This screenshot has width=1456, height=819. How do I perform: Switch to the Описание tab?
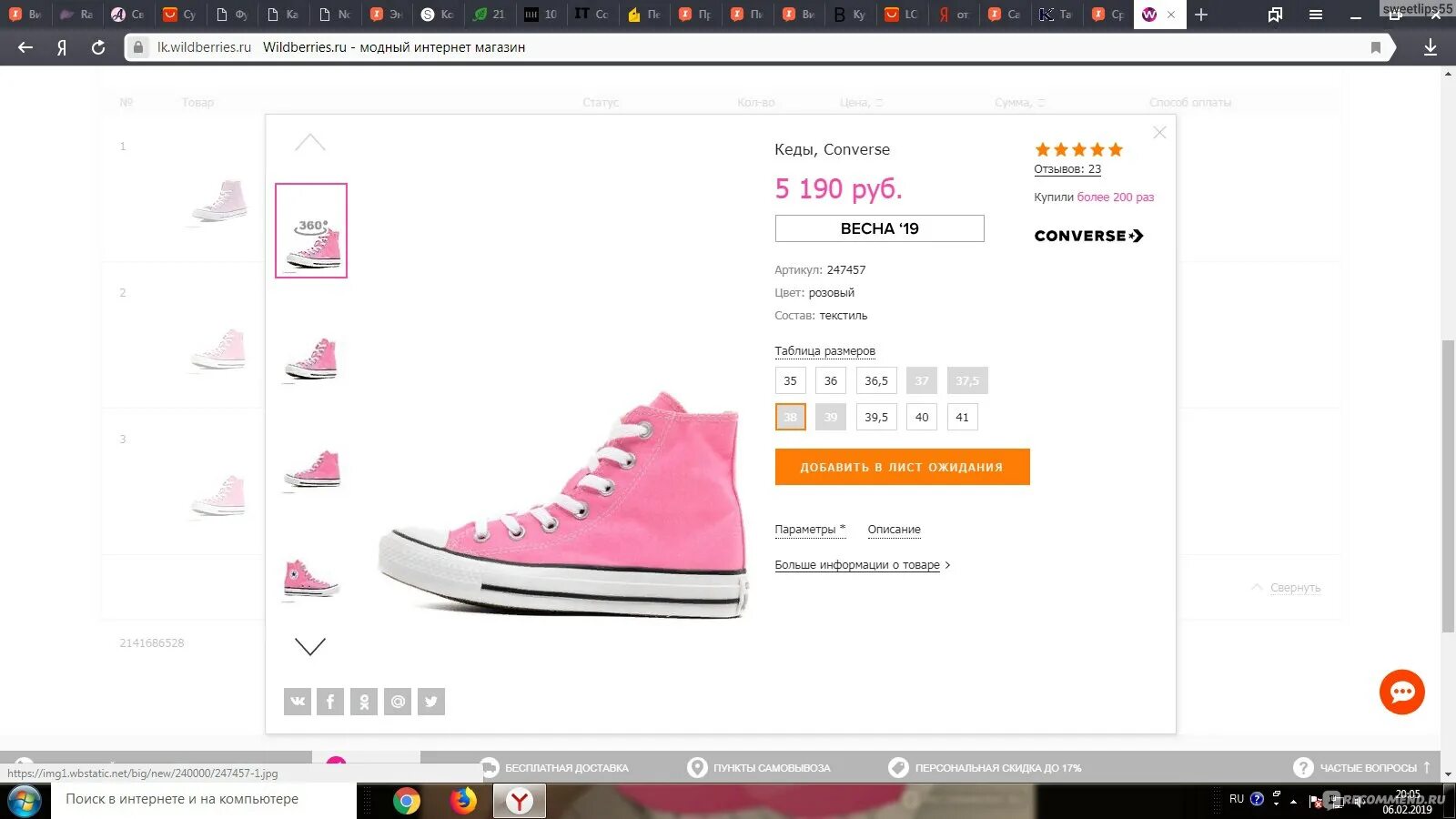pos(894,530)
